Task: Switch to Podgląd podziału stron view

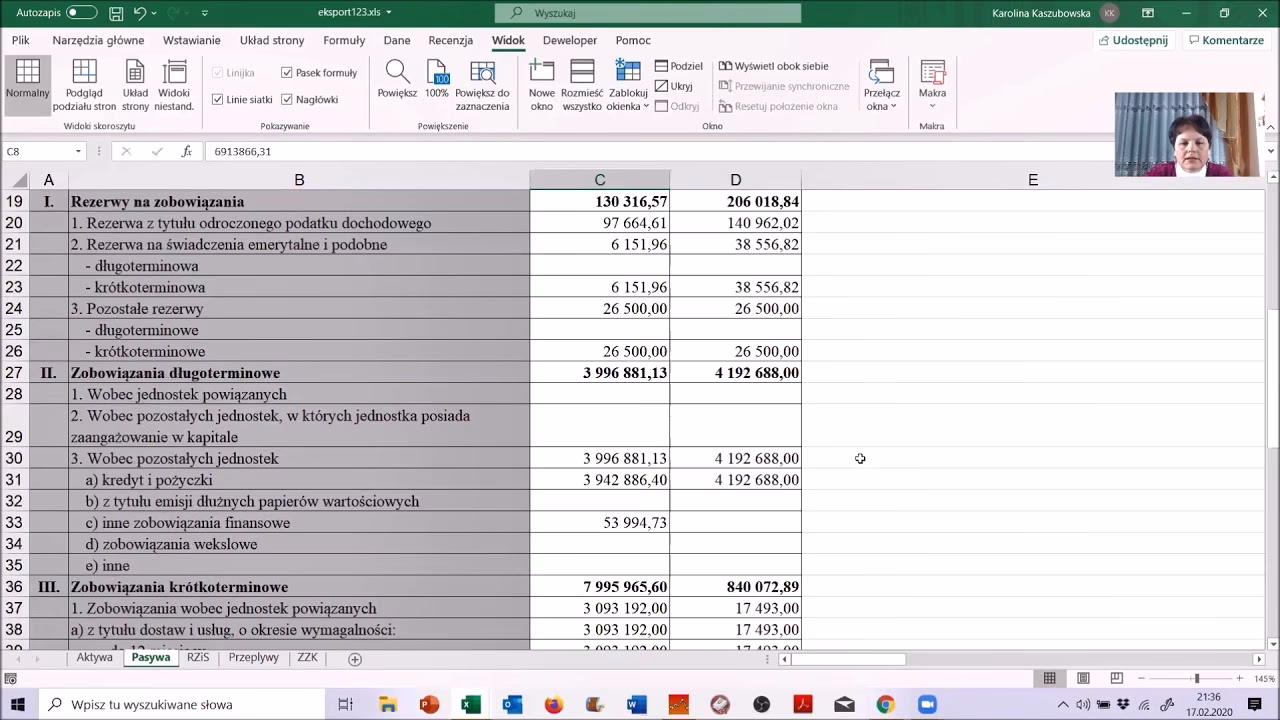Action: click(84, 73)
